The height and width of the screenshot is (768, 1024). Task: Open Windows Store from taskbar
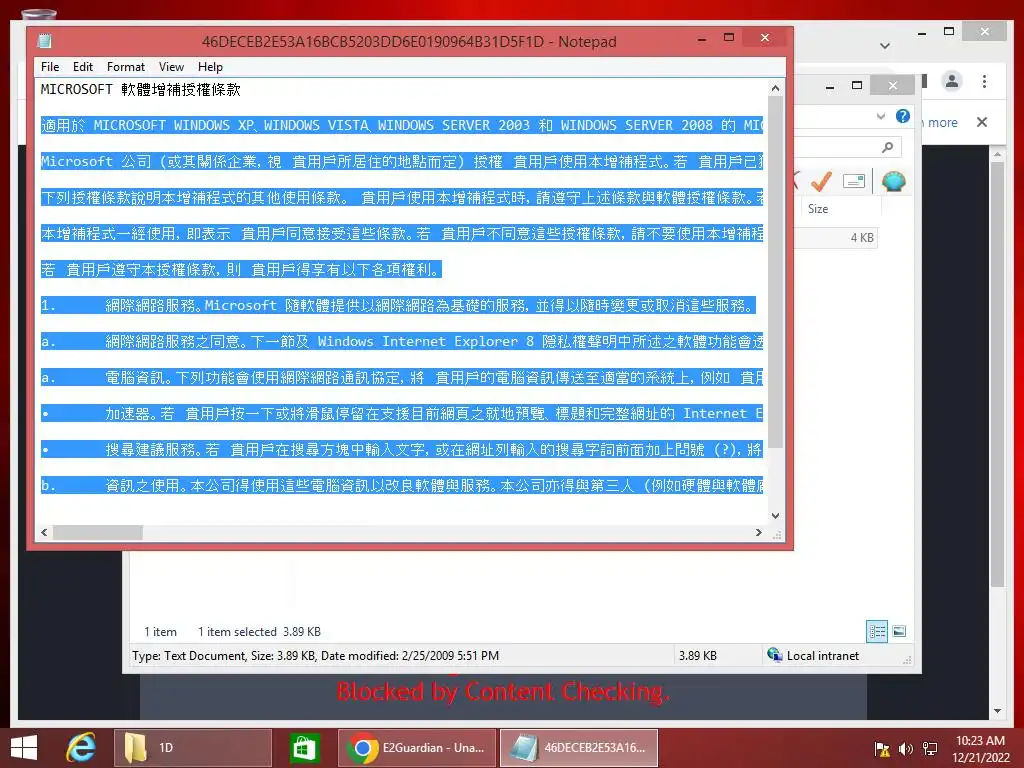pyautogui.click(x=304, y=748)
